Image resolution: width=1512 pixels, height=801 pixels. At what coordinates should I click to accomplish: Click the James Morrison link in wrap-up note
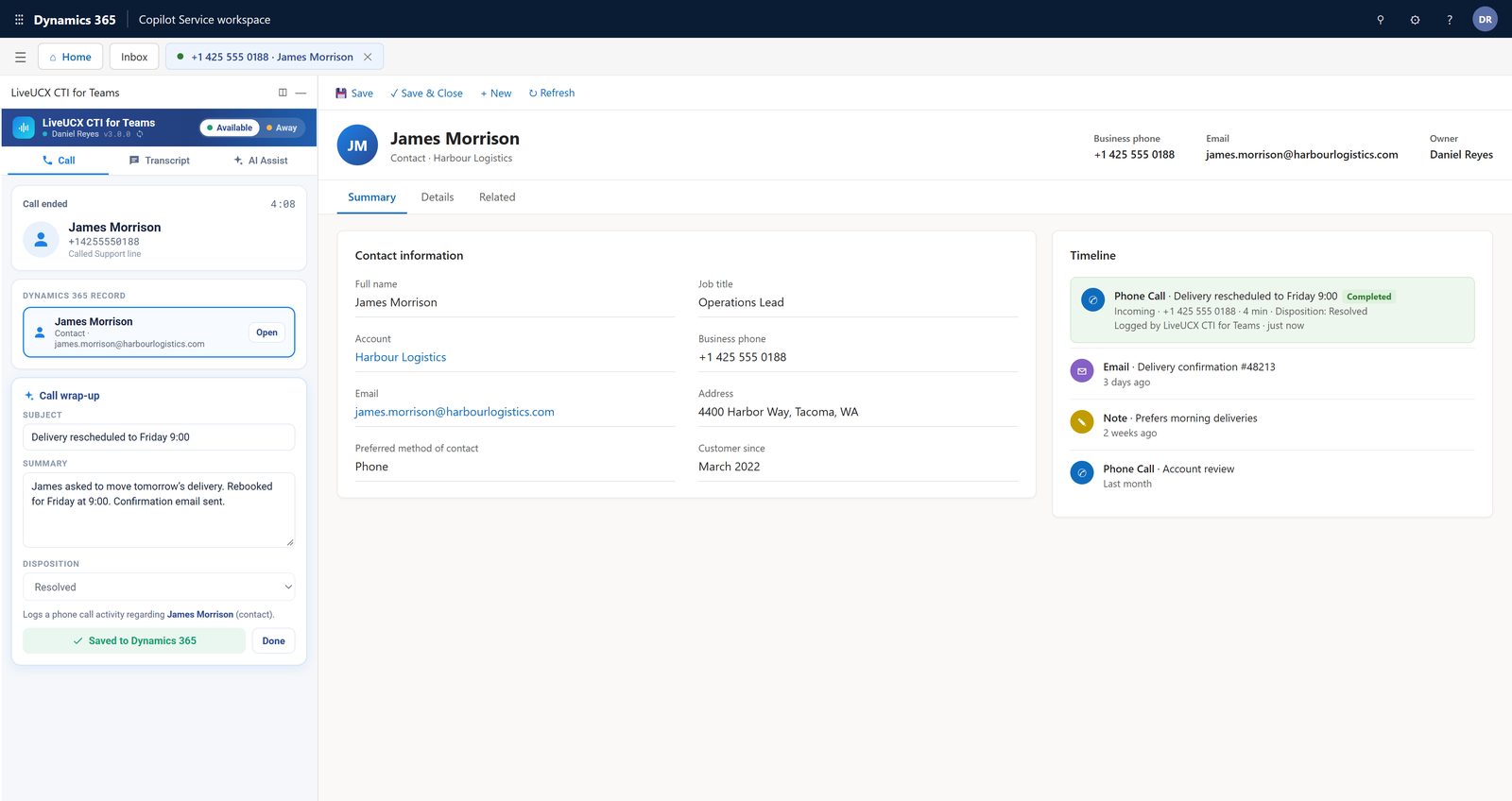coord(200,615)
